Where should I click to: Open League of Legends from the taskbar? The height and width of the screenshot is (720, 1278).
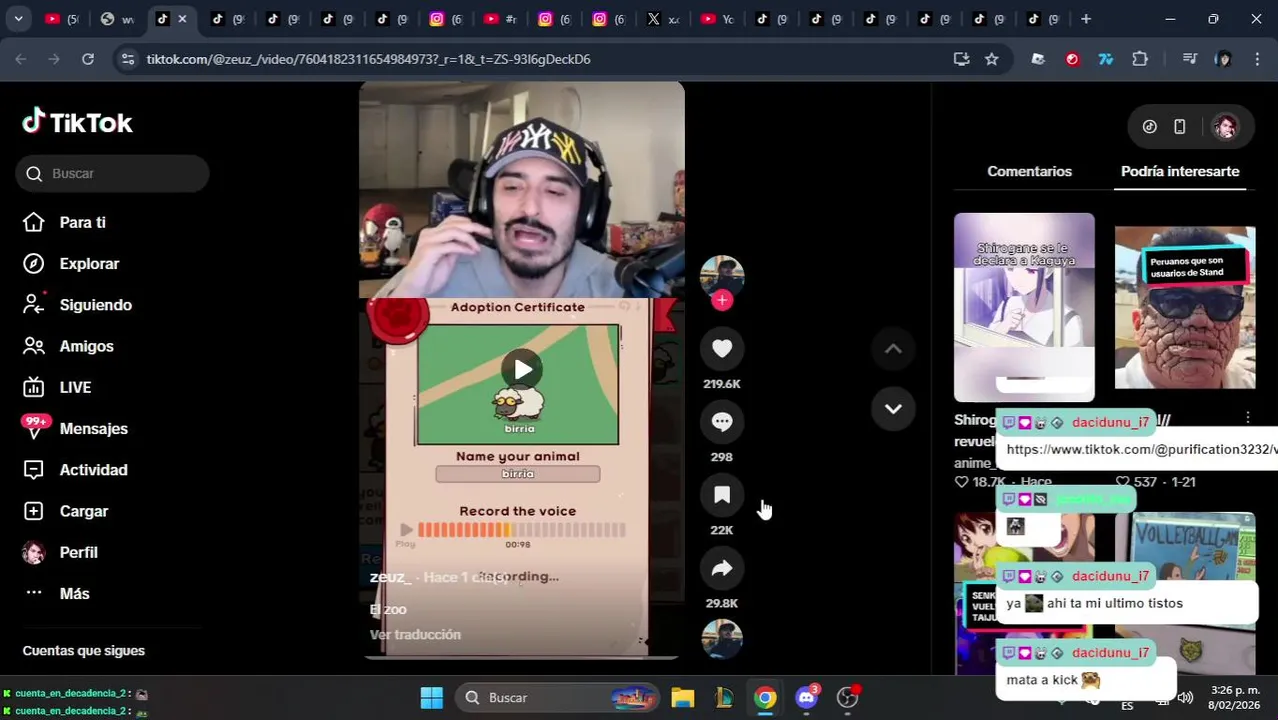(x=724, y=698)
